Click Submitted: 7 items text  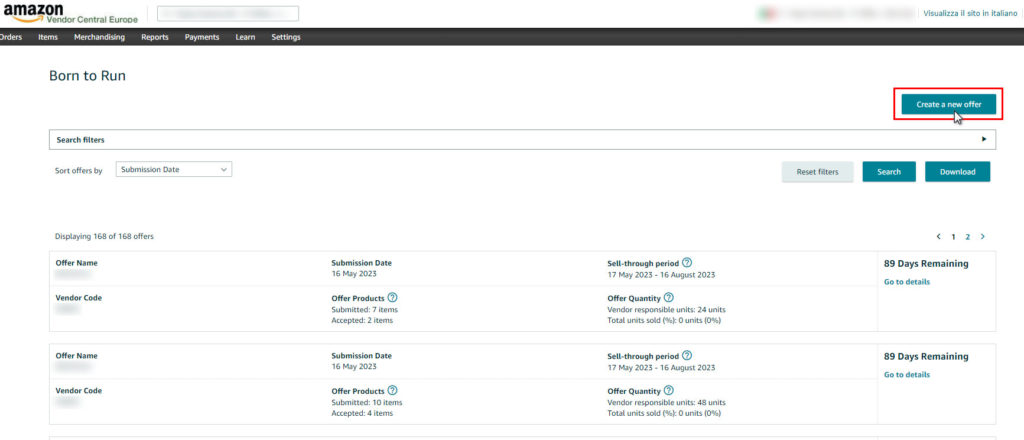click(364, 309)
